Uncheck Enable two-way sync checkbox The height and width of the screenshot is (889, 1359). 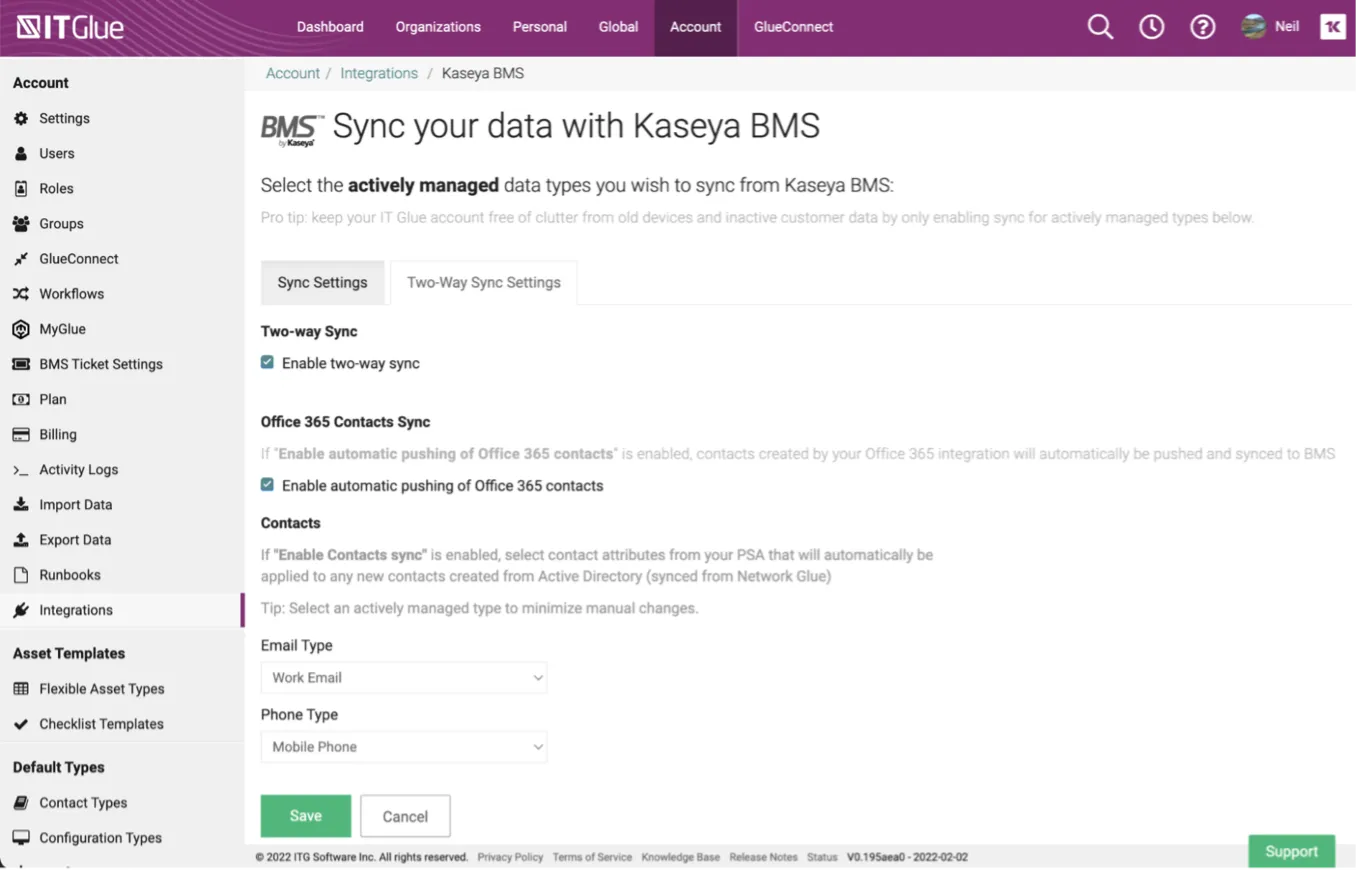pyautogui.click(x=267, y=362)
